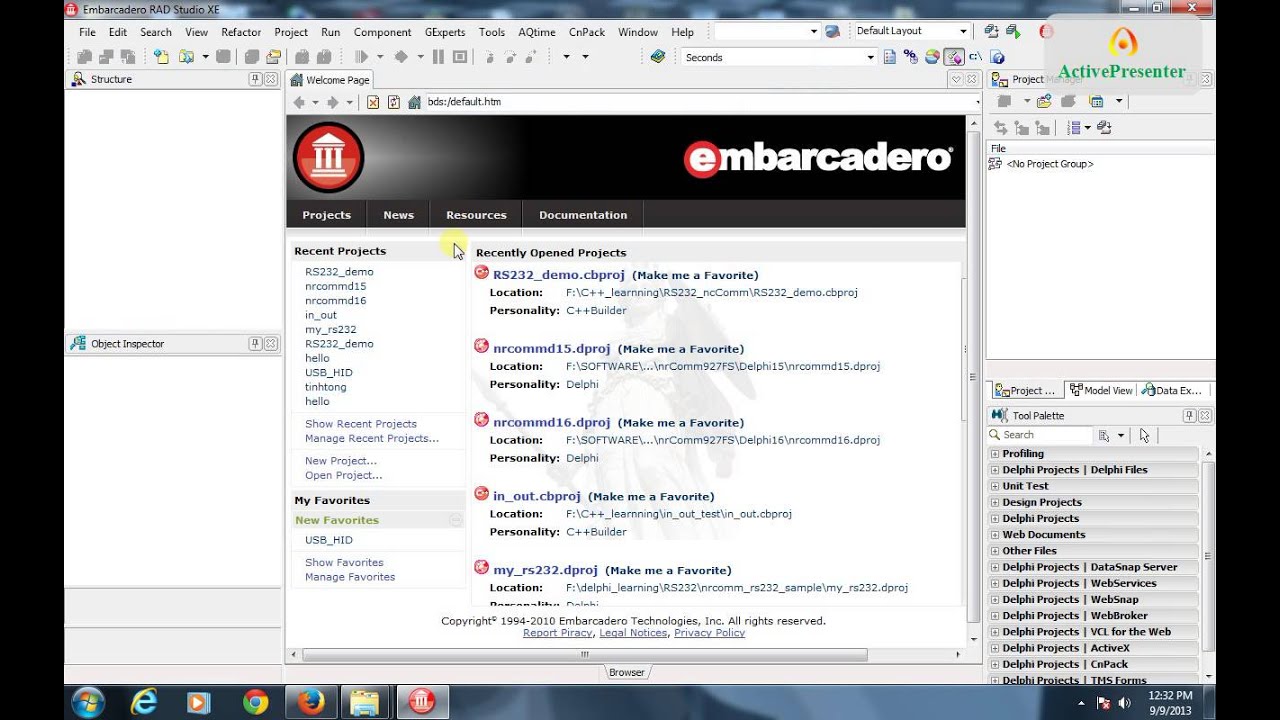Click the New Project... link
The height and width of the screenshot is (720, 1280).
341,461
